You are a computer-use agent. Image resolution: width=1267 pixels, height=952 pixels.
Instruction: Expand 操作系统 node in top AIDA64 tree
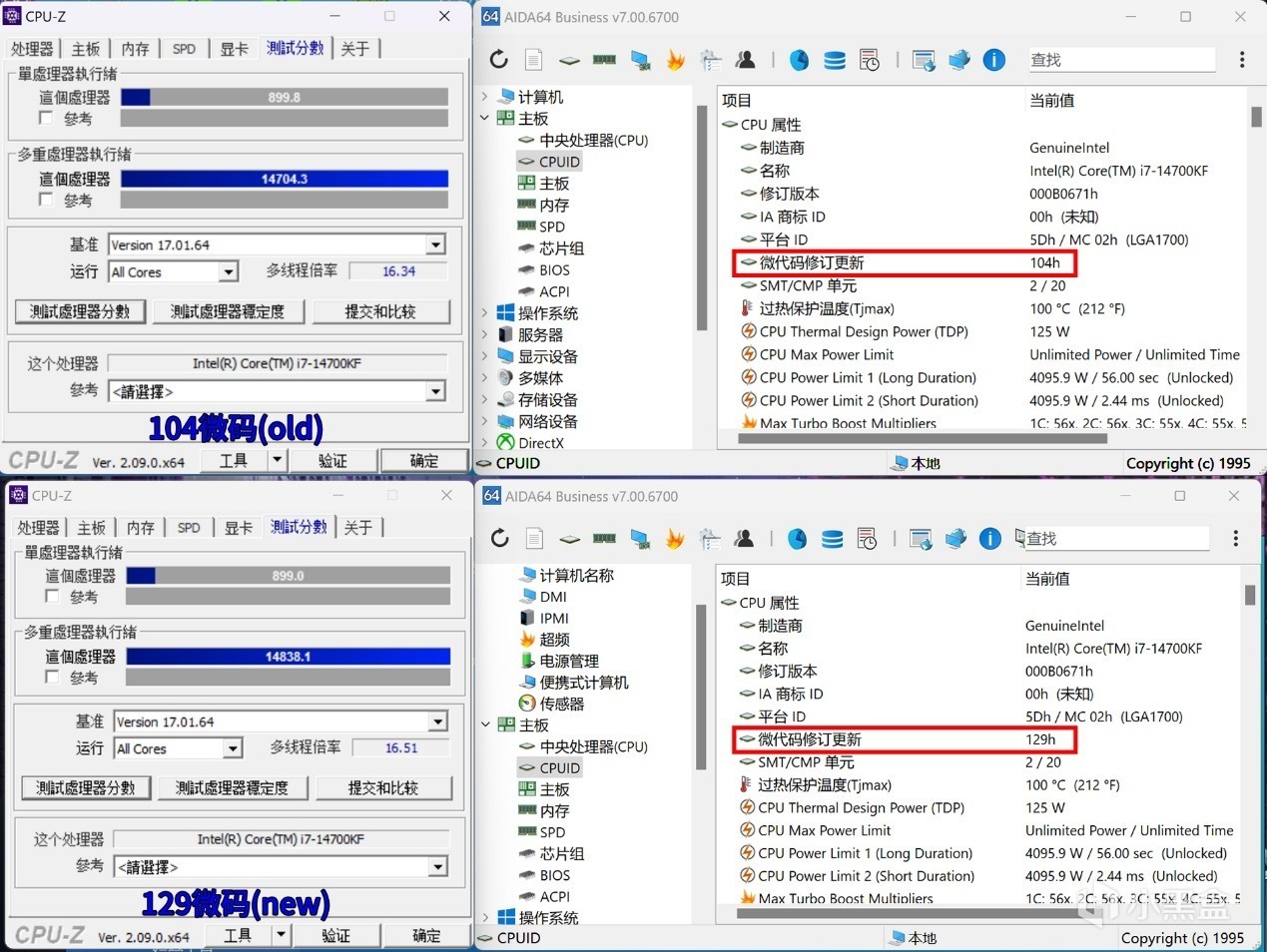tap(485, 312)
